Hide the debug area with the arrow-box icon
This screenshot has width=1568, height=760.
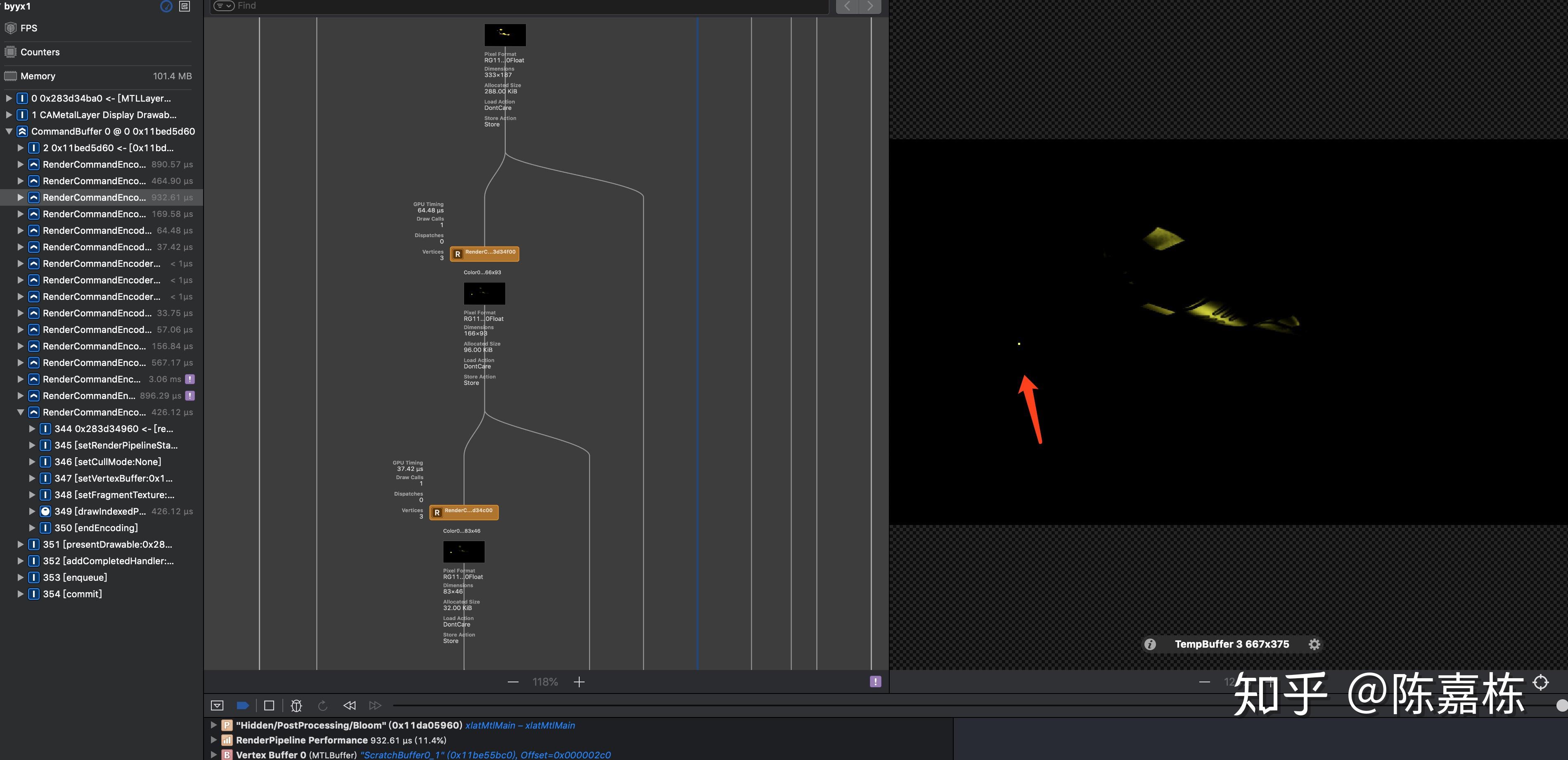pyautogui.click(x=217, y=705)
